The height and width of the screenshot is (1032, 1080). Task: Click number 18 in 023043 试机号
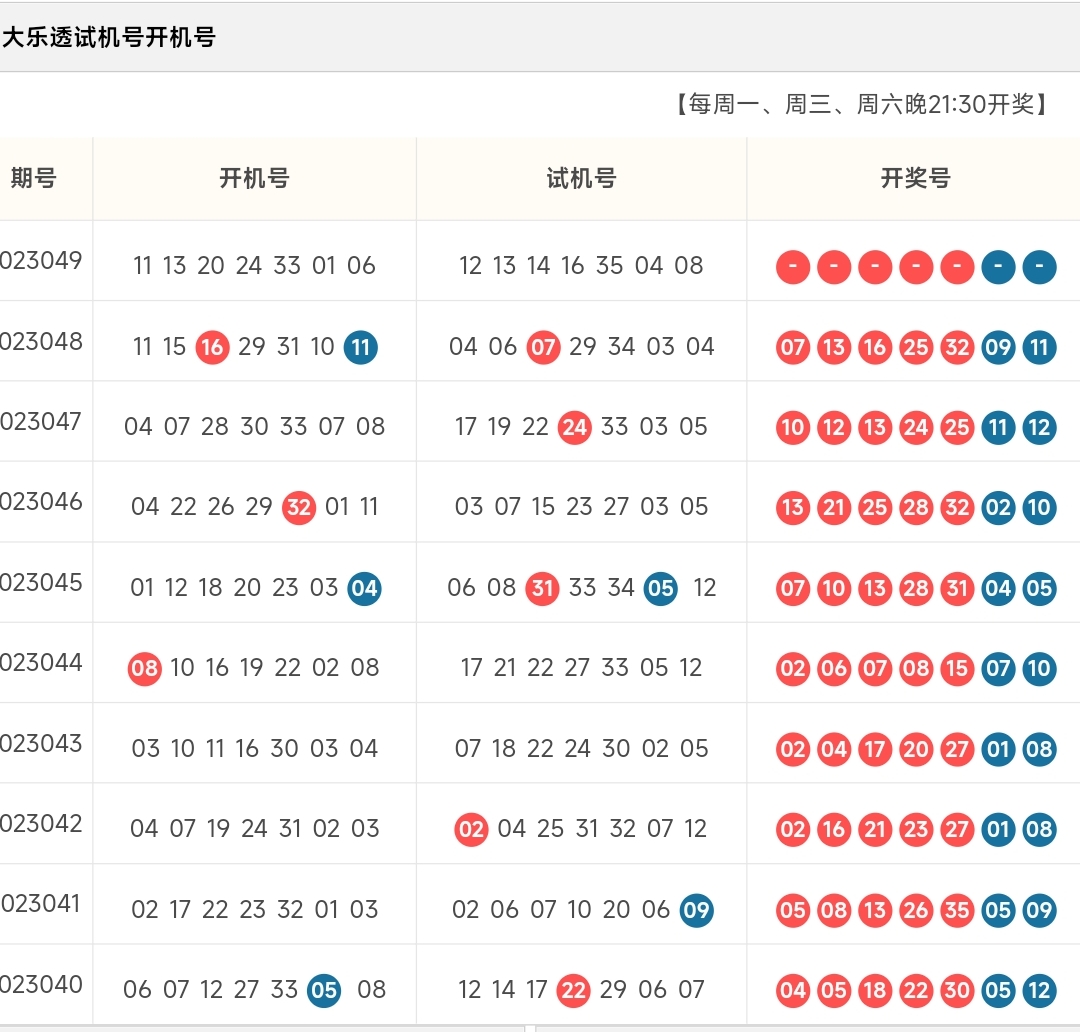[503, 748]
